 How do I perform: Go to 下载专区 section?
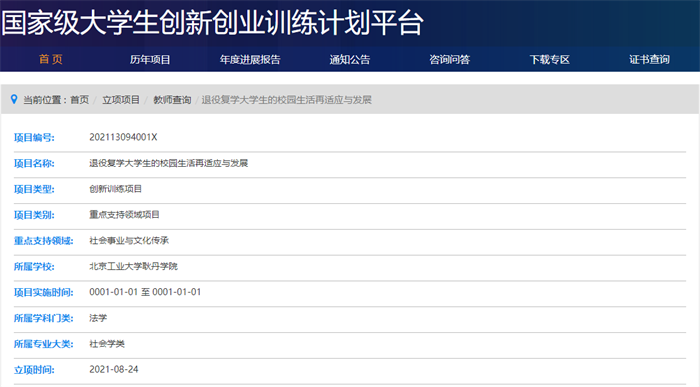pos(550,59)
